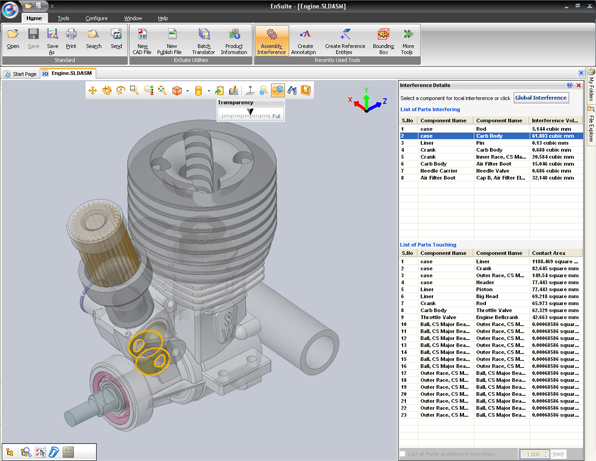The height and width of the screenshot is (461, 596).
Task: Click the red cube view orientation icon
Action: coord(177,90)
